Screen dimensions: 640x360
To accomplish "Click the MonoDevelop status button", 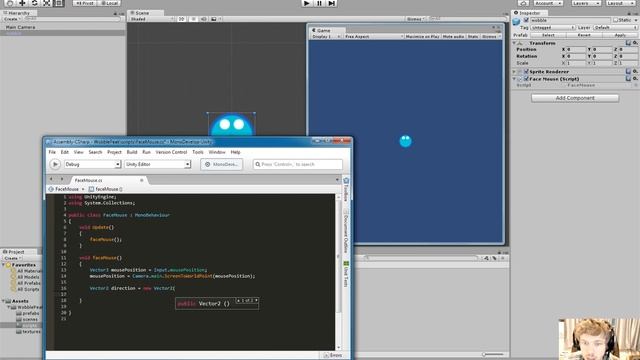I will (x=222, y=164).
